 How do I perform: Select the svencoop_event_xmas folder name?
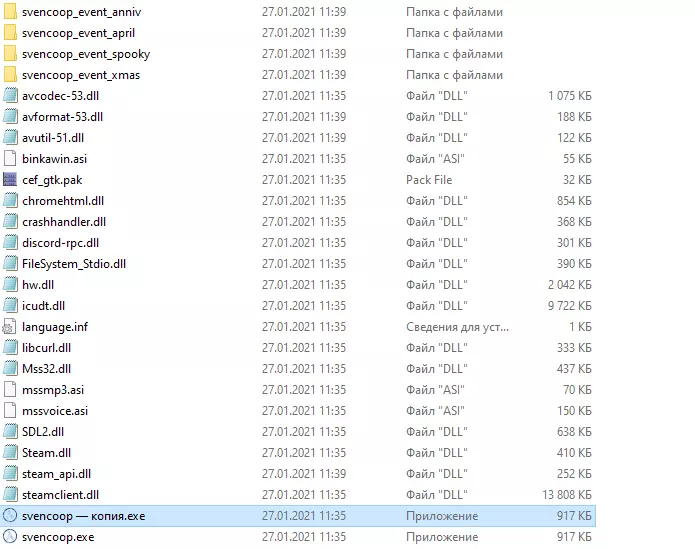click(x=81, y=75)
